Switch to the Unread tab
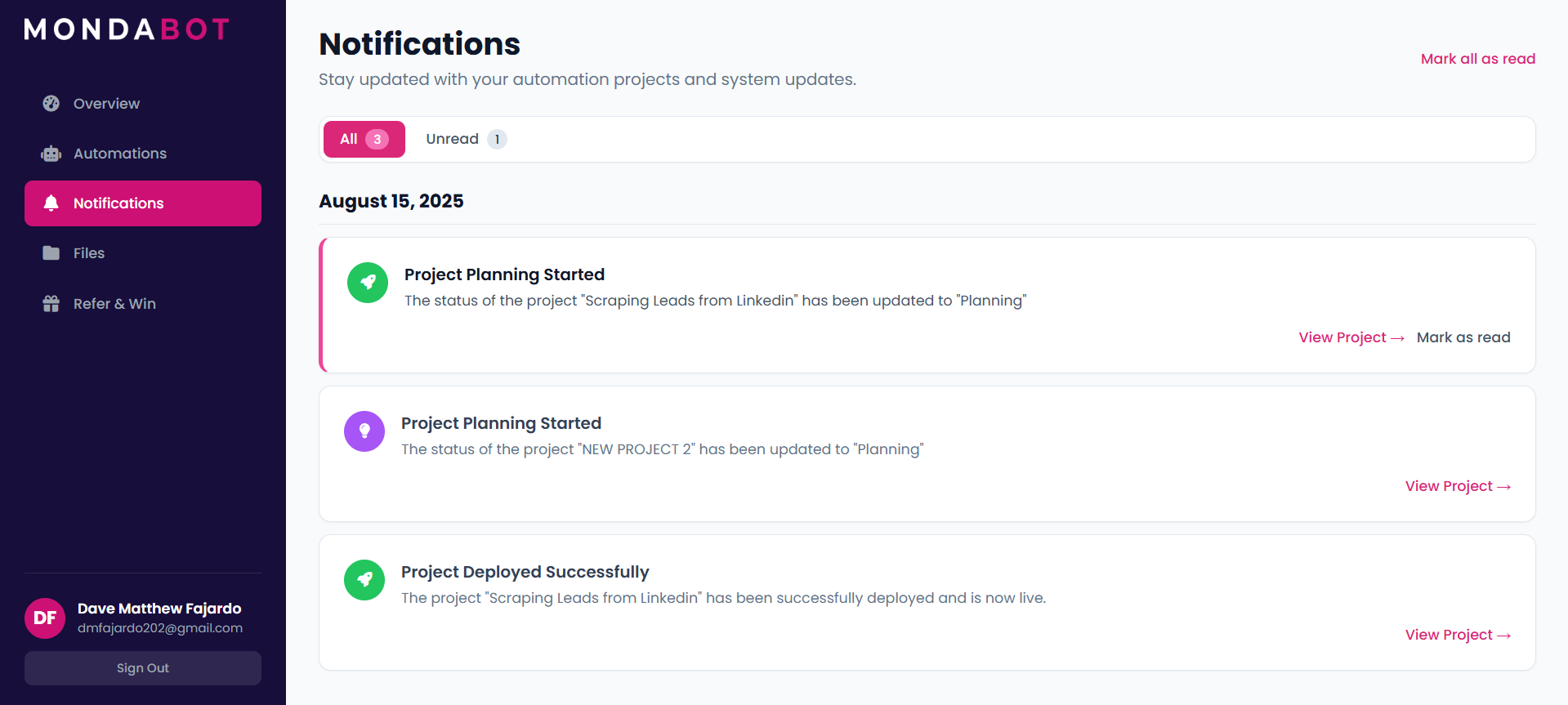This screenshot has height=705, width=1568. (x=466, y=139)
